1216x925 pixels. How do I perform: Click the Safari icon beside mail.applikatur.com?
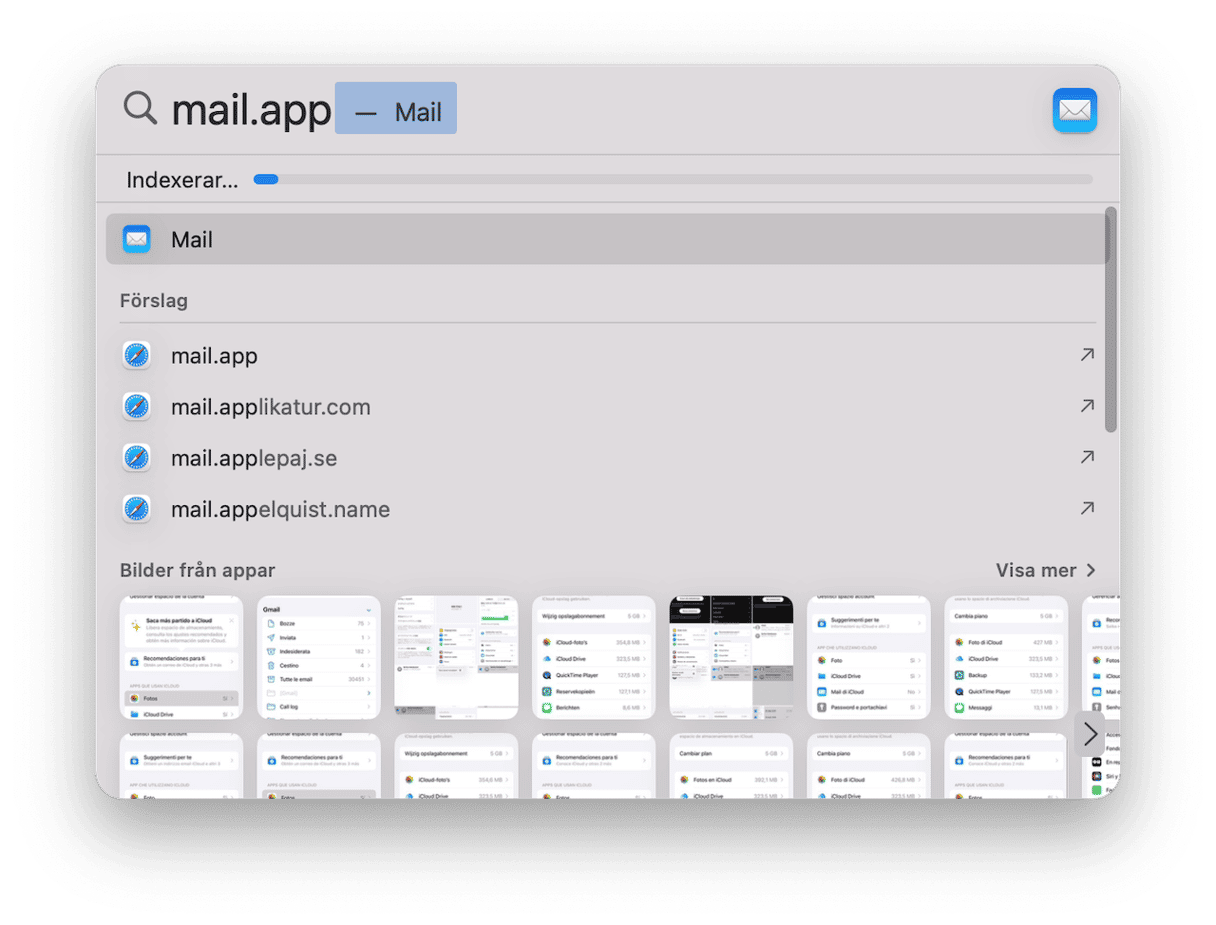point(136,407)
